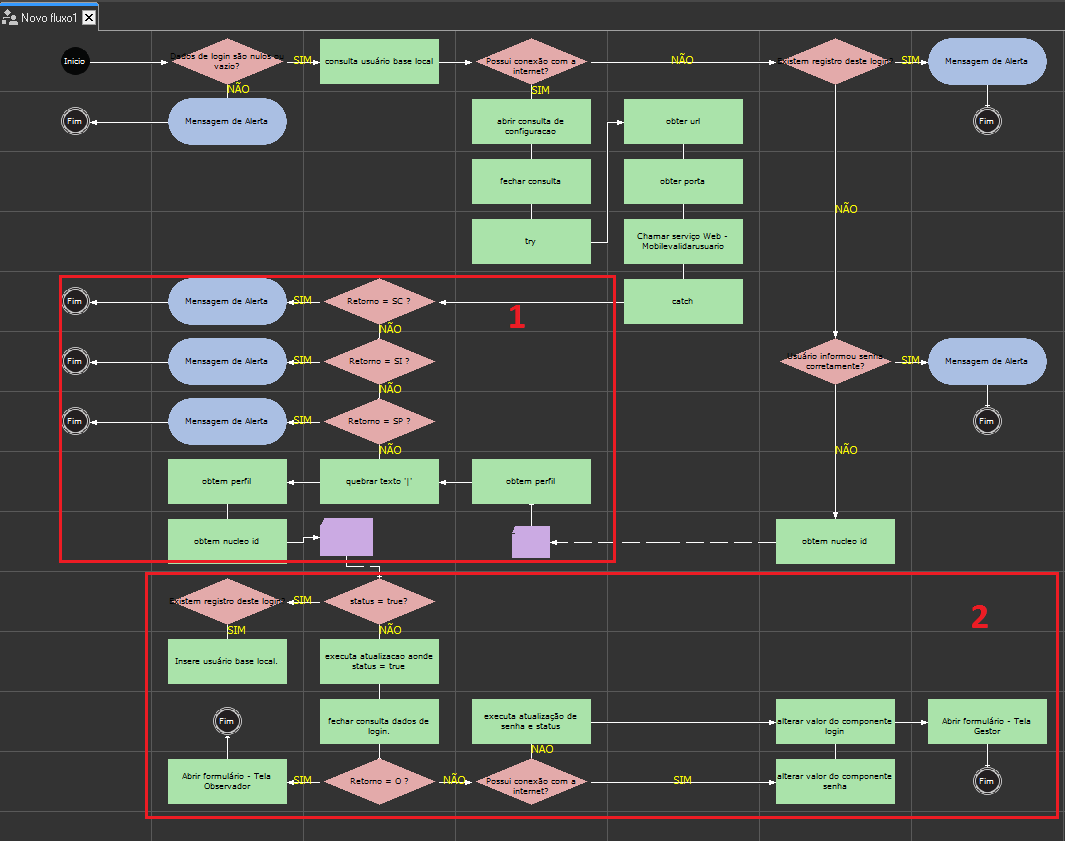Screen dimensions: 1065x841
Task: Click 'consulta usuário base local' block
Action: (x=379, y=61)
